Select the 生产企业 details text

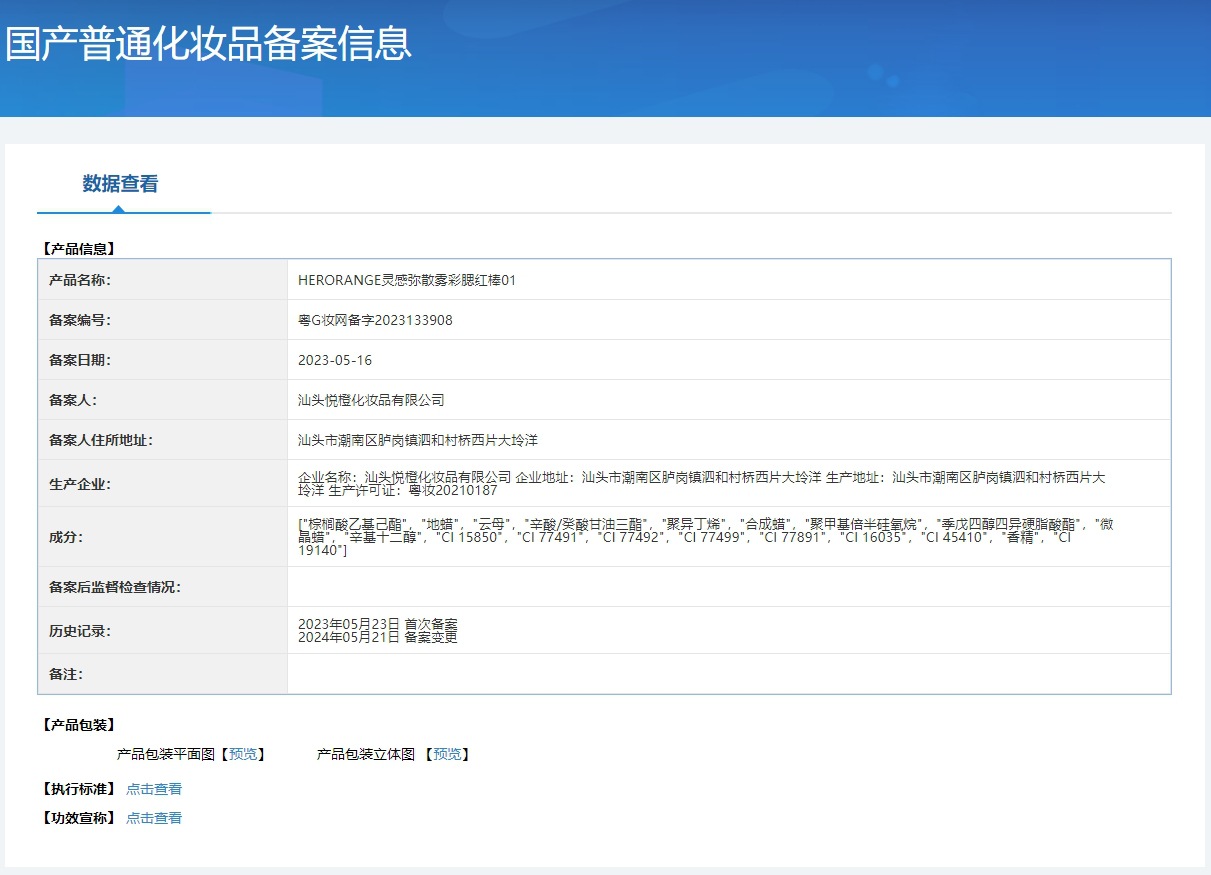[702, 484]
